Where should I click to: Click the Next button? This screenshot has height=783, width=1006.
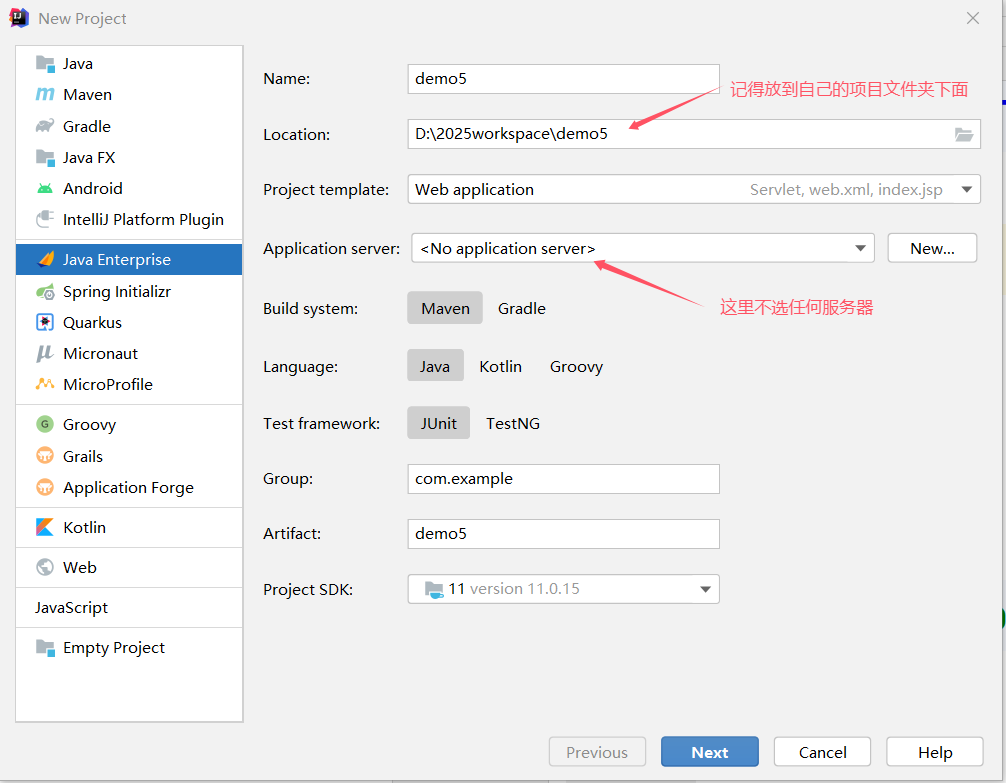(710, 752)
